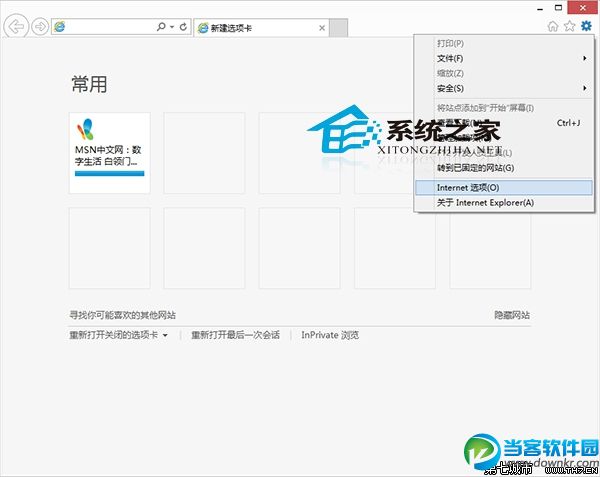Click the 寻找你可能喜欢的其他网站 link
The width and height of the screenshot is (600, 477).
coord(122,315)
